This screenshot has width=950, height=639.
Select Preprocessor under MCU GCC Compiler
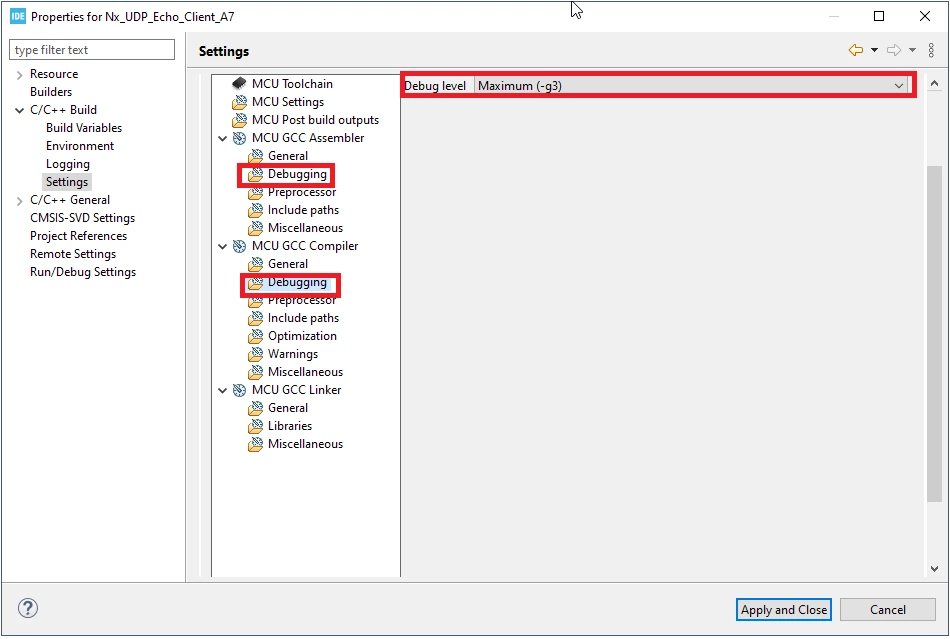tap(302, 300)
